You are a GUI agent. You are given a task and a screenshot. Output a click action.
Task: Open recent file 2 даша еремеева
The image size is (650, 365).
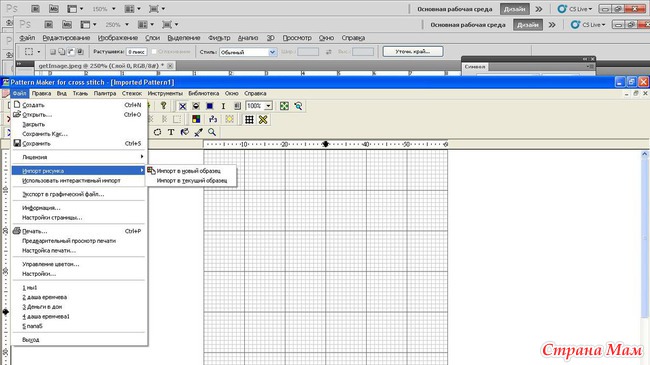(44, 297)
